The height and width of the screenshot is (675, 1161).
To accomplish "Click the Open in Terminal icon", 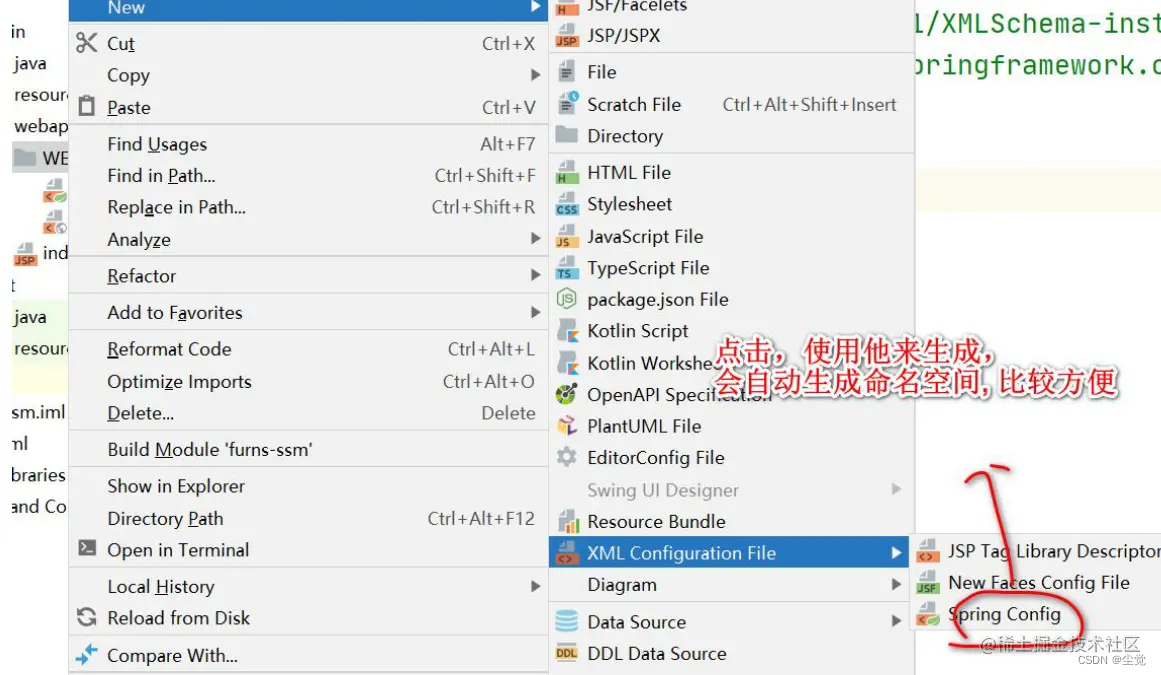I will (x=87, y=548).
